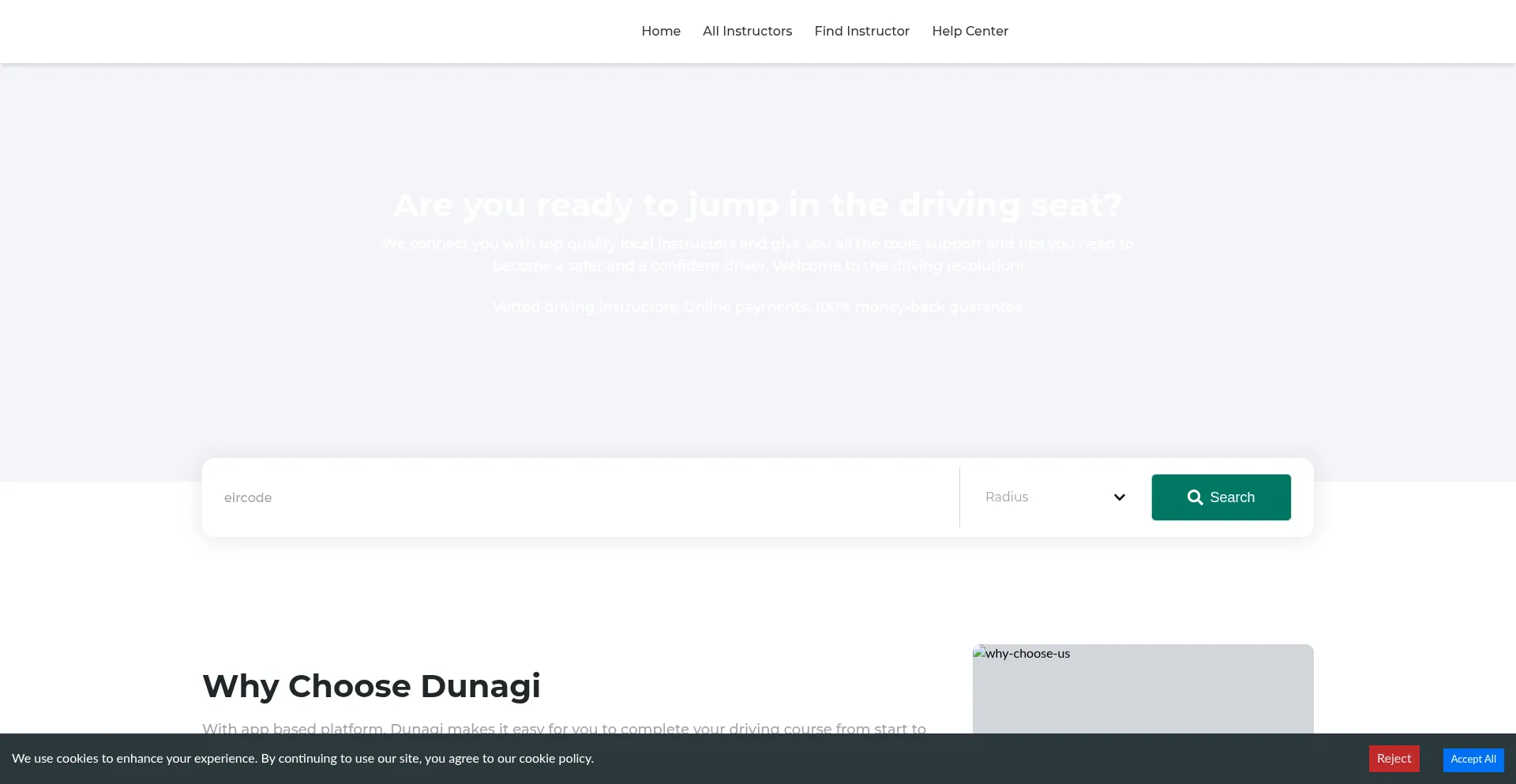Screen dimensions: 1516x784
Task: Accept all cookies
Action: [1473, 760]
